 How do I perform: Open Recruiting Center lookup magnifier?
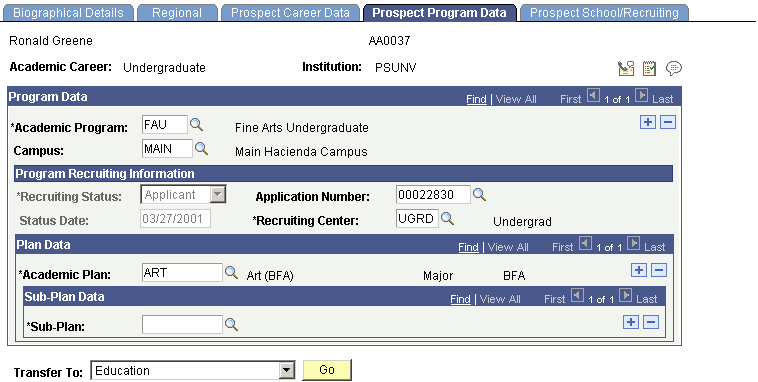click(x=448, y=219)
